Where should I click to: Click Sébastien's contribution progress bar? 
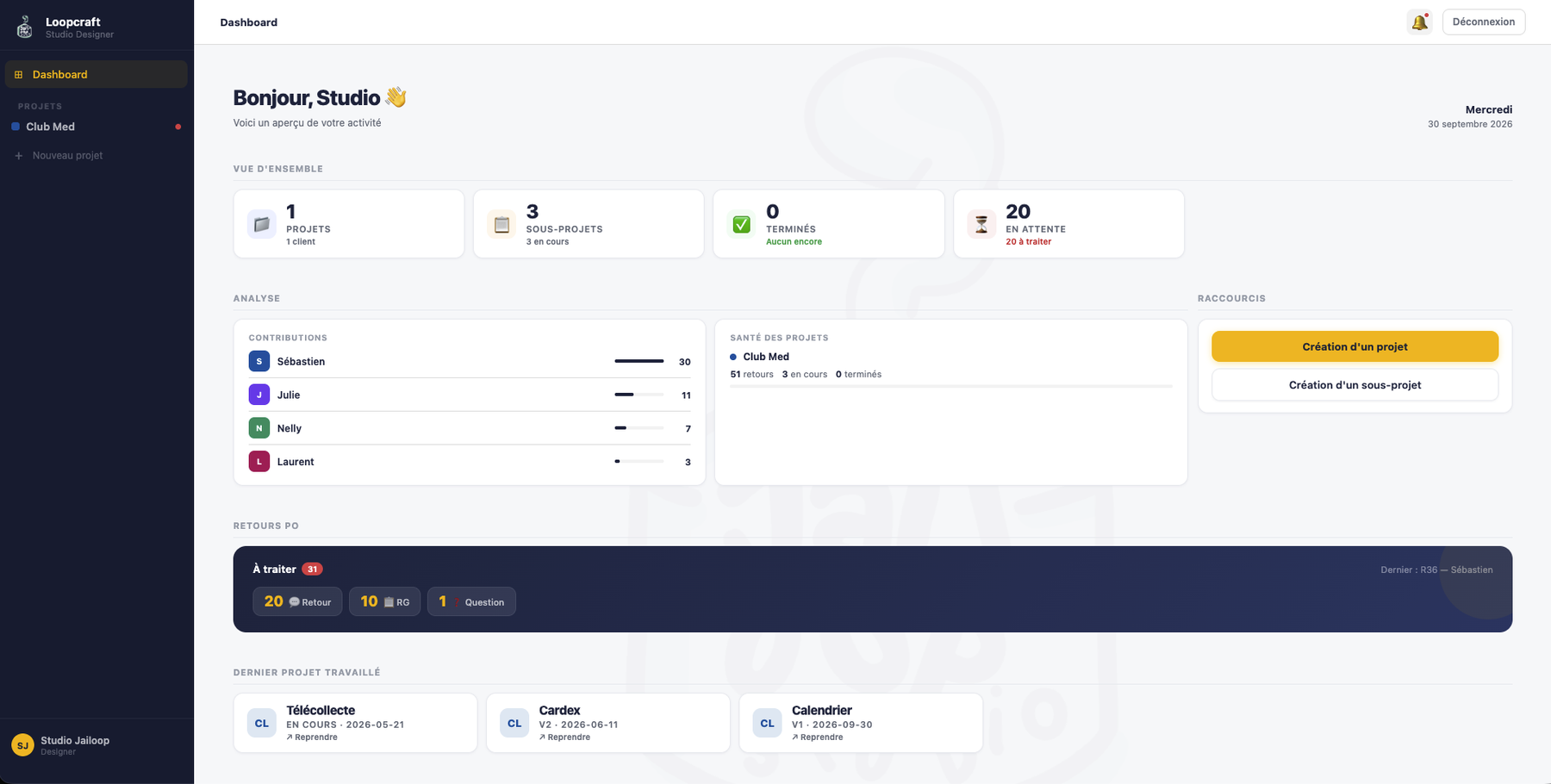tap(639, 361)
